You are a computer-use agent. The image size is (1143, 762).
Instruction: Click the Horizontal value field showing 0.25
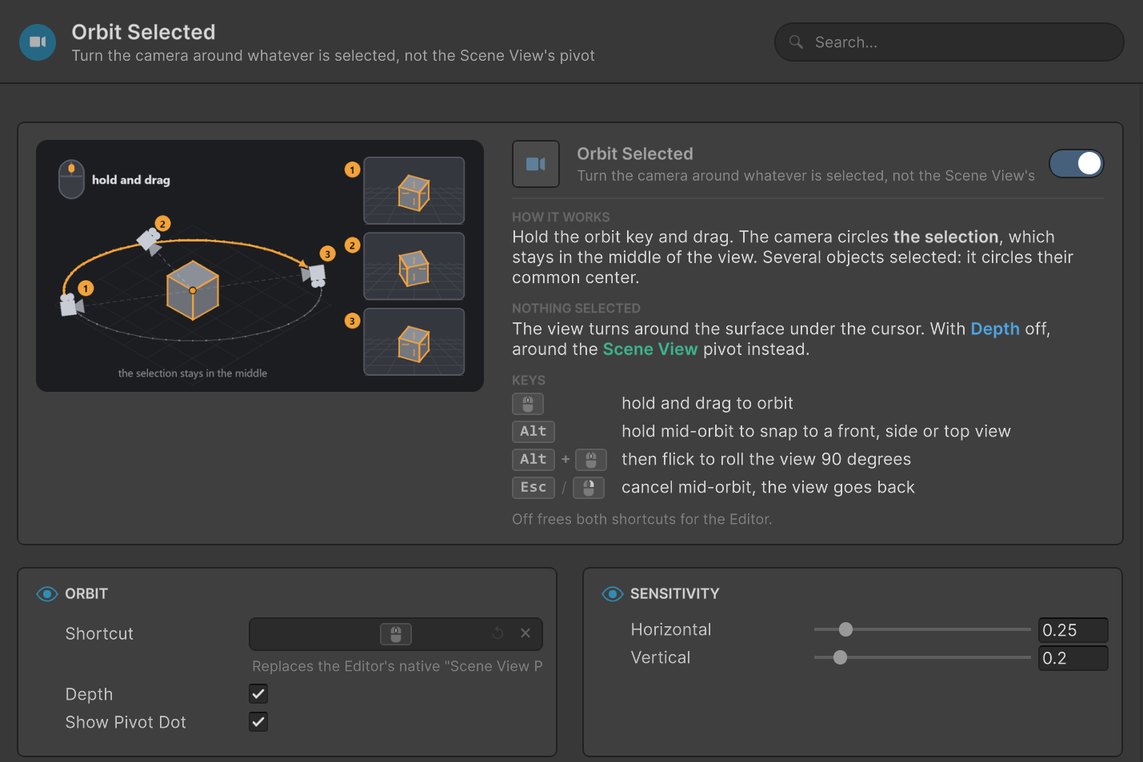(1072, 630)
